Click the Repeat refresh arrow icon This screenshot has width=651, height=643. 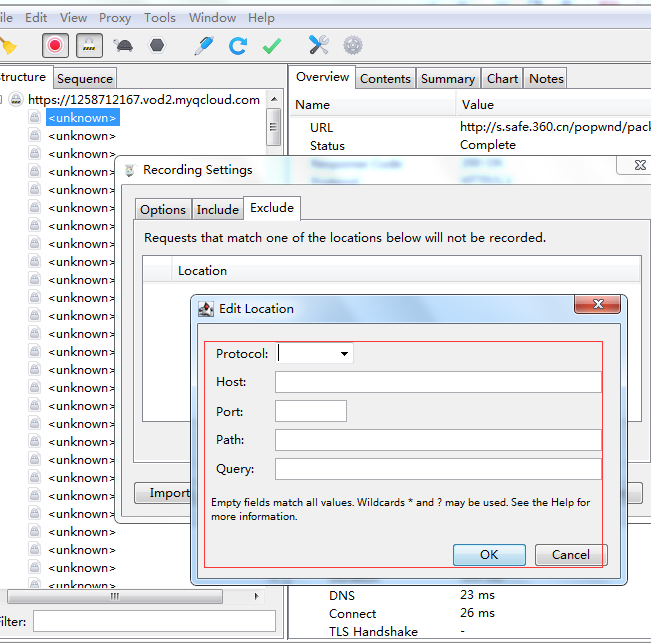[238, 46]
